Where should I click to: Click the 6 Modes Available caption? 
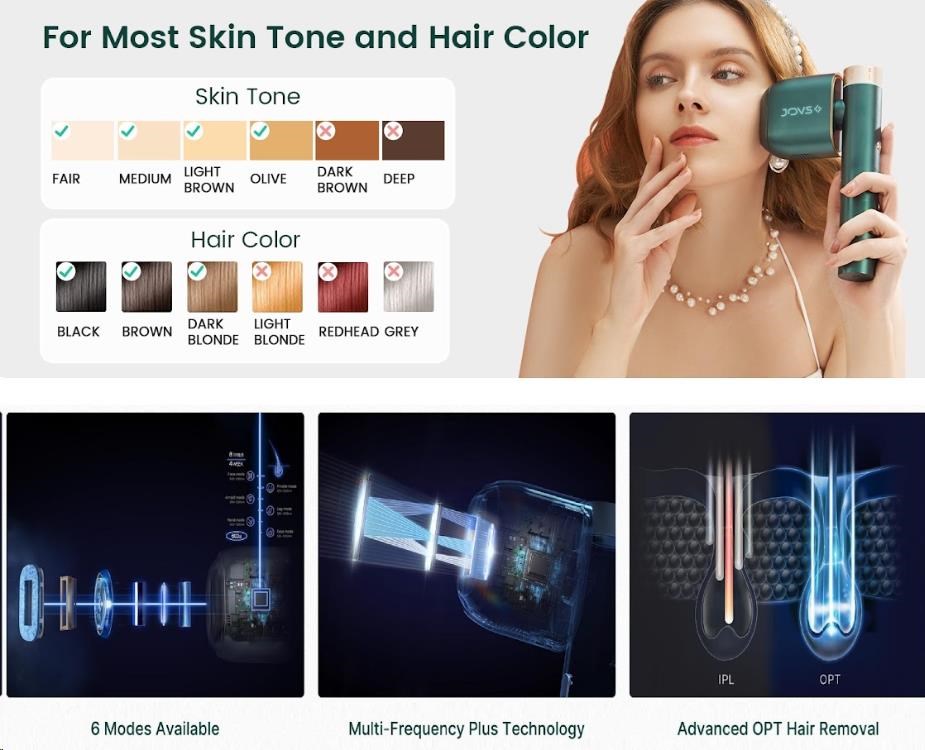(155, 729)
